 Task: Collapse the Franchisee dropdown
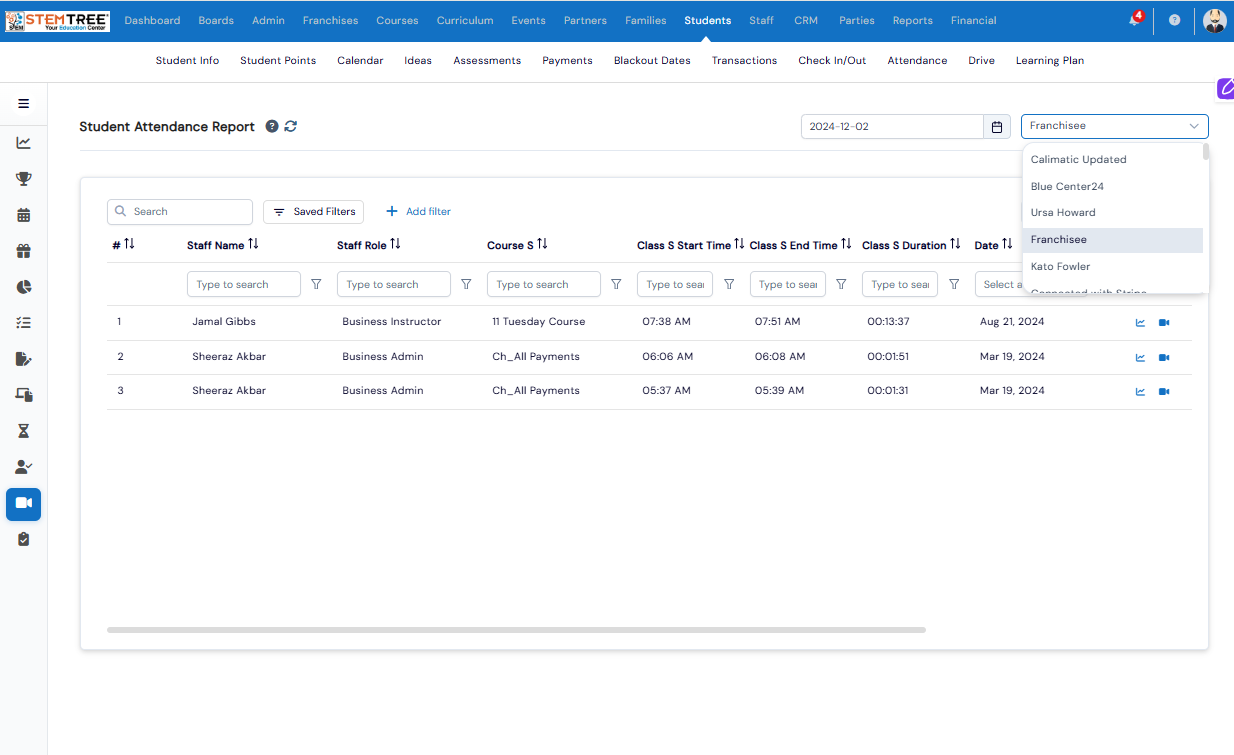pos(1194,126)
